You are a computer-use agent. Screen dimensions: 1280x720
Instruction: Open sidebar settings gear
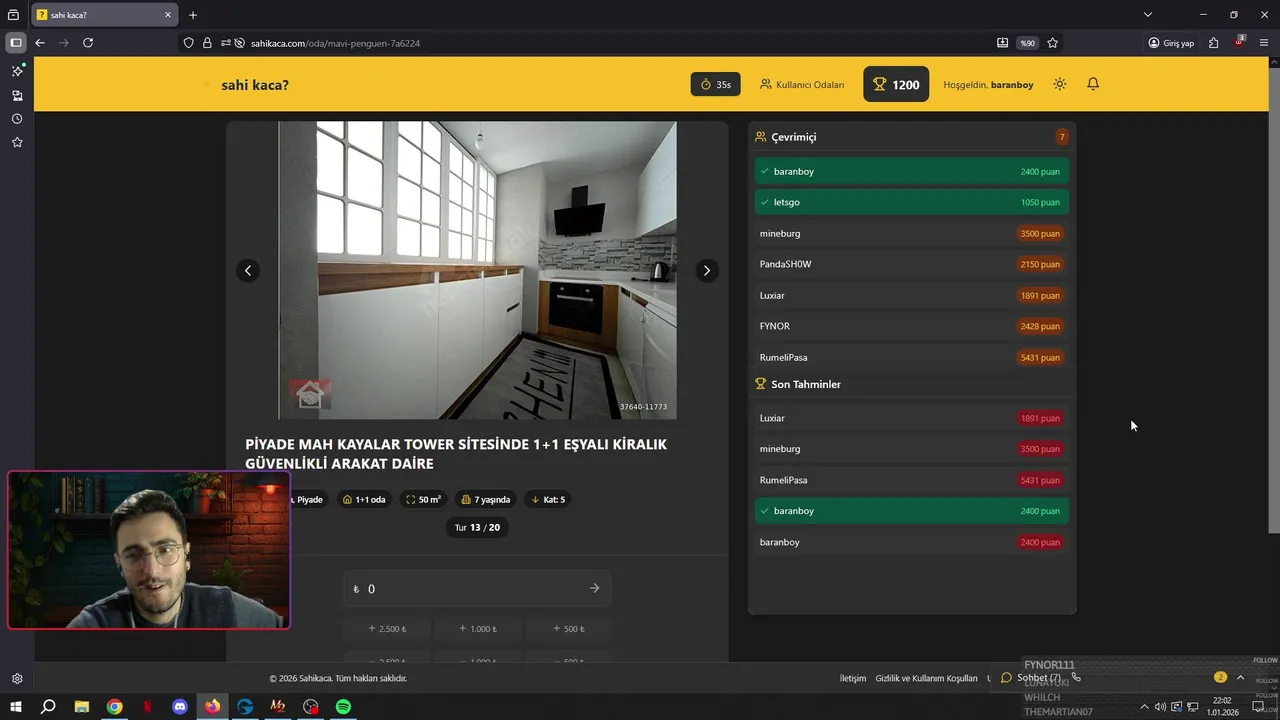17,678
